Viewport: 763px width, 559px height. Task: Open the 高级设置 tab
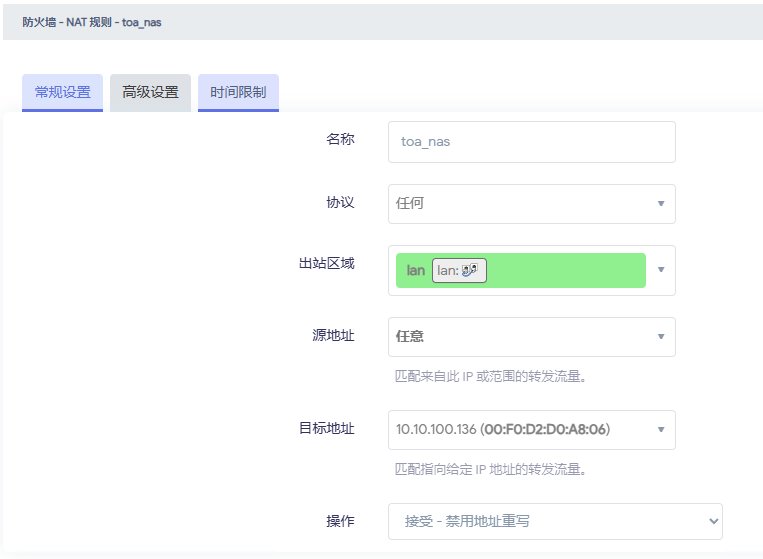150,92
